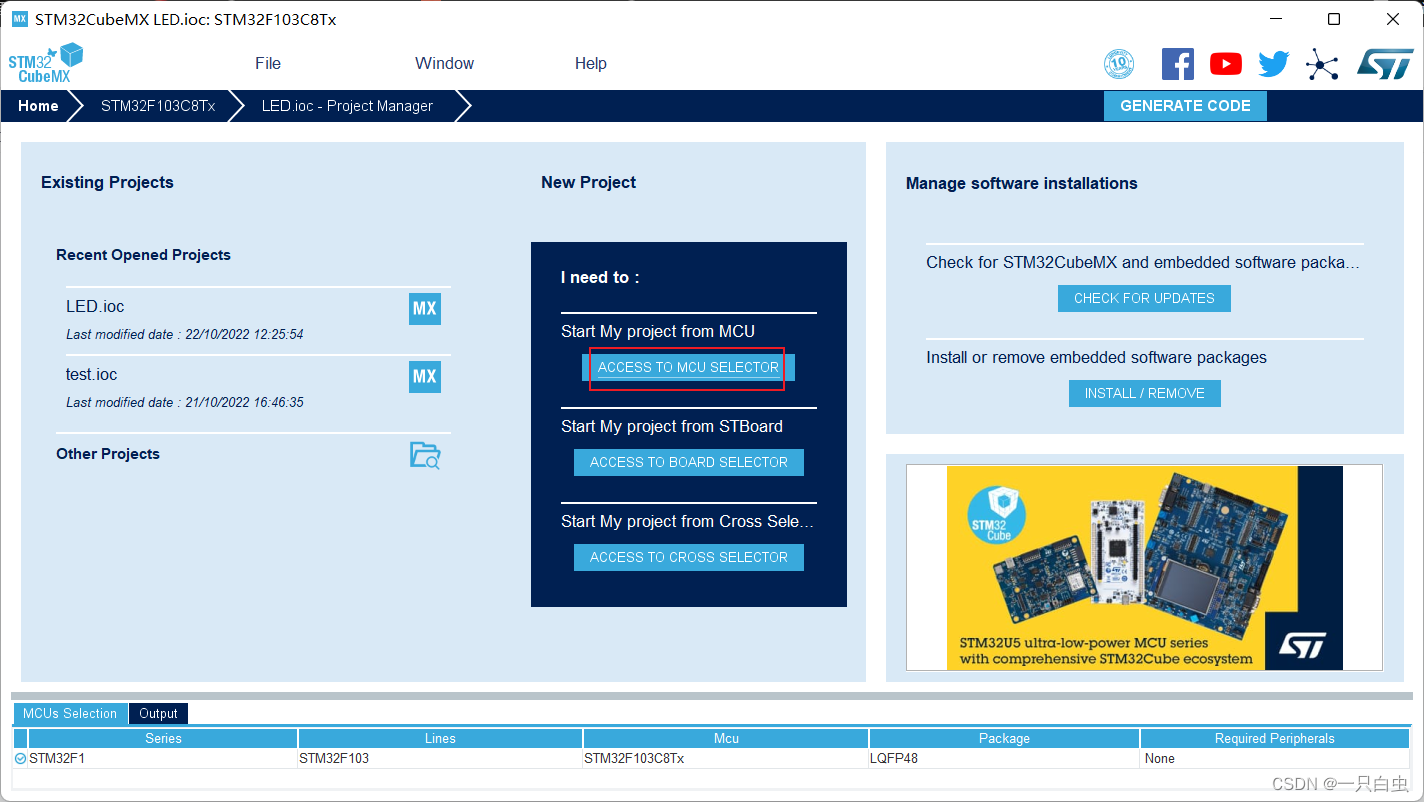Select the STM32F103C8Tx cell in the Mcu column
Screen dimensions: 1424x802
click(726, 758)
